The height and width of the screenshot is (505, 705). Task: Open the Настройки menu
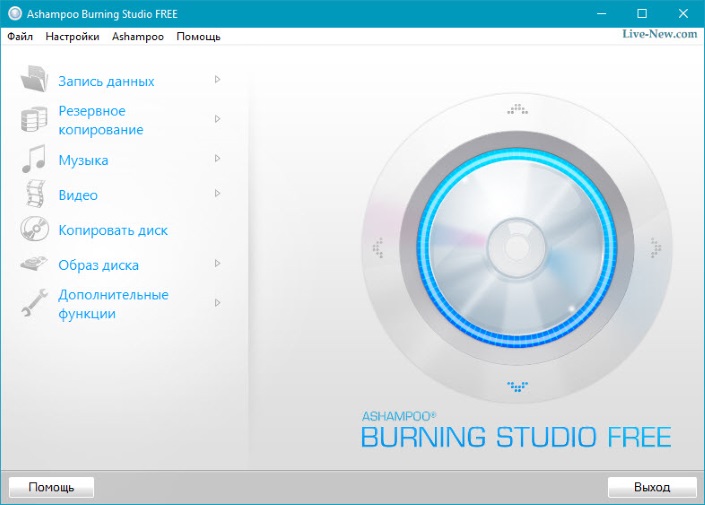72,37
